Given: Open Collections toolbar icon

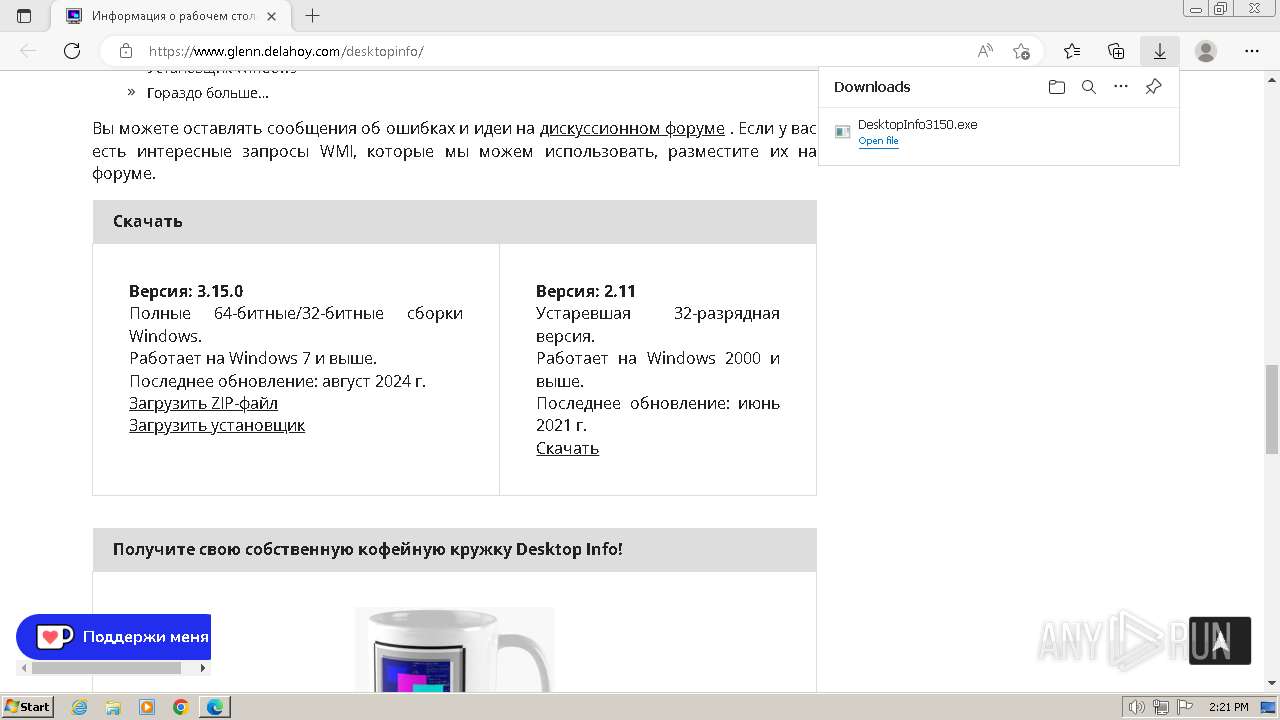Looking at the screenshot, I should click(1116, 51).
